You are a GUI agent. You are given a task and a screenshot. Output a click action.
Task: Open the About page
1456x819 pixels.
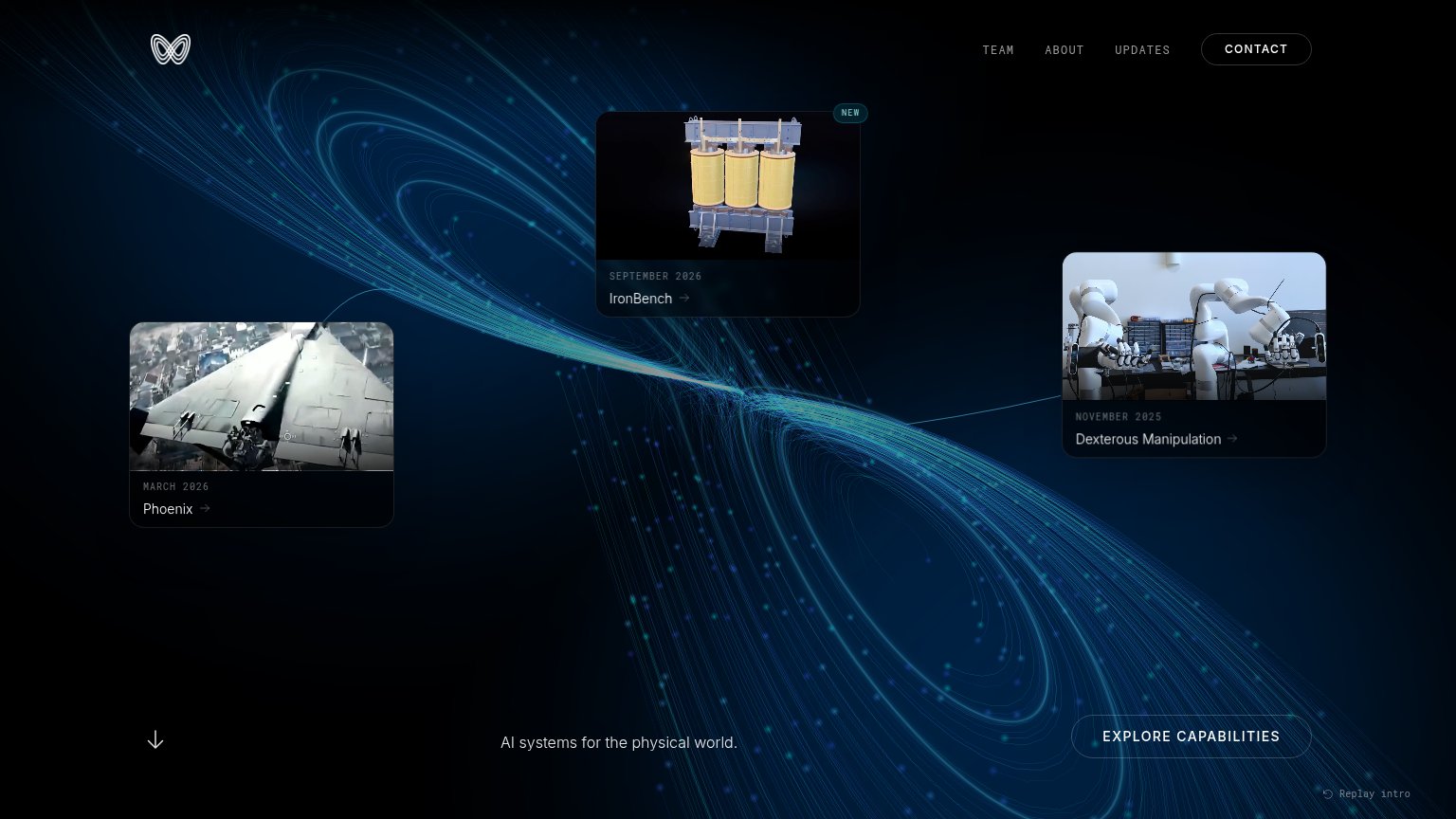(1065, 50)
